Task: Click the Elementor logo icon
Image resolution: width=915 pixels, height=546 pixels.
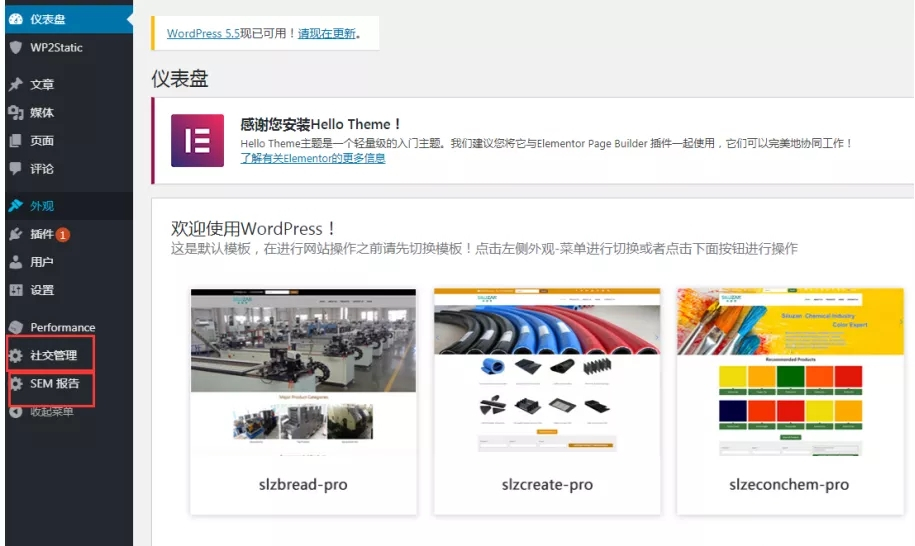Action: pos(197,141)
